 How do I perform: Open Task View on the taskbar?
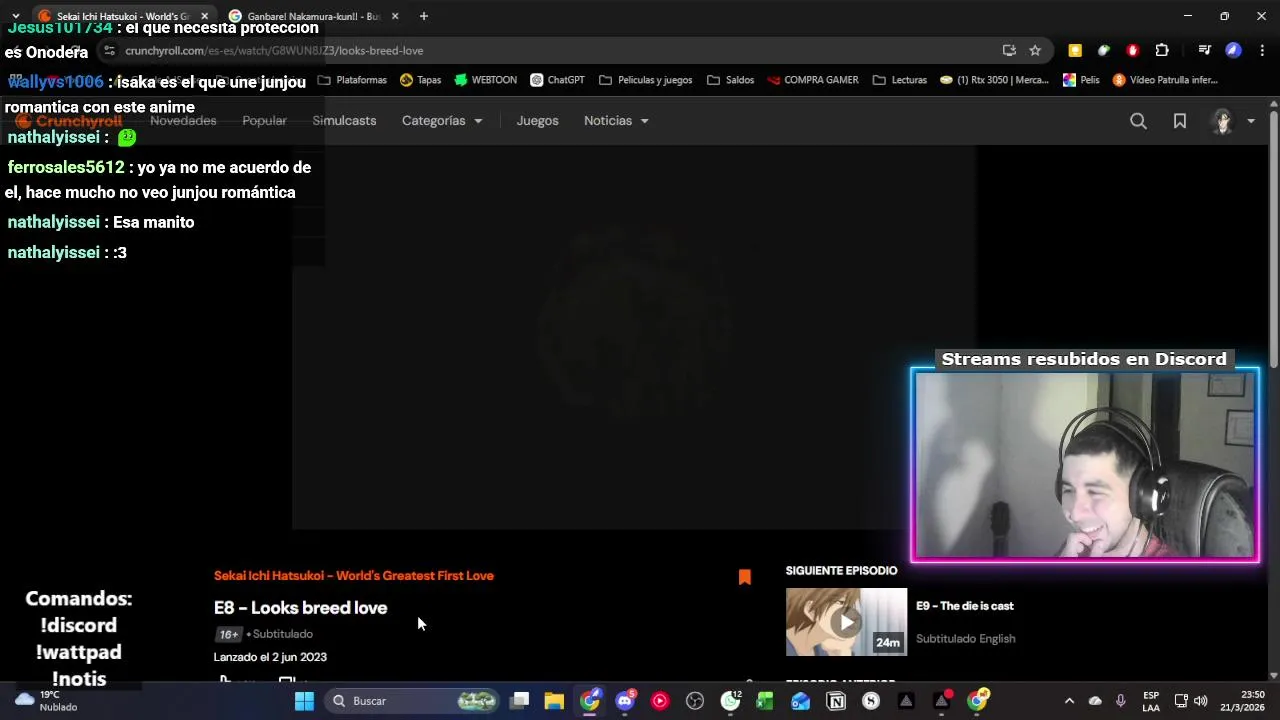(519, 701)
